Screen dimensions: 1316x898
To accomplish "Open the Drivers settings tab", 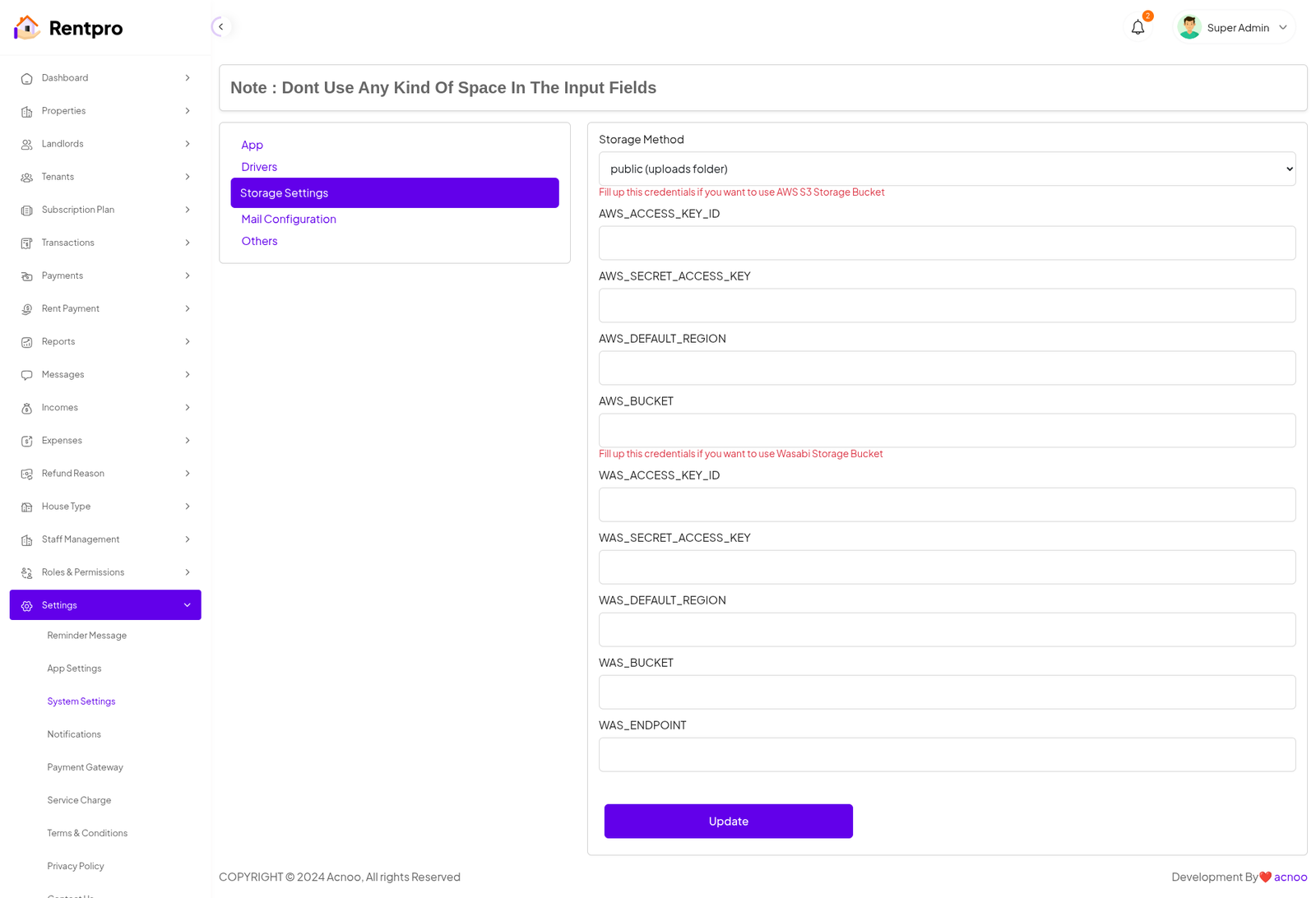I will pos(259,167).
